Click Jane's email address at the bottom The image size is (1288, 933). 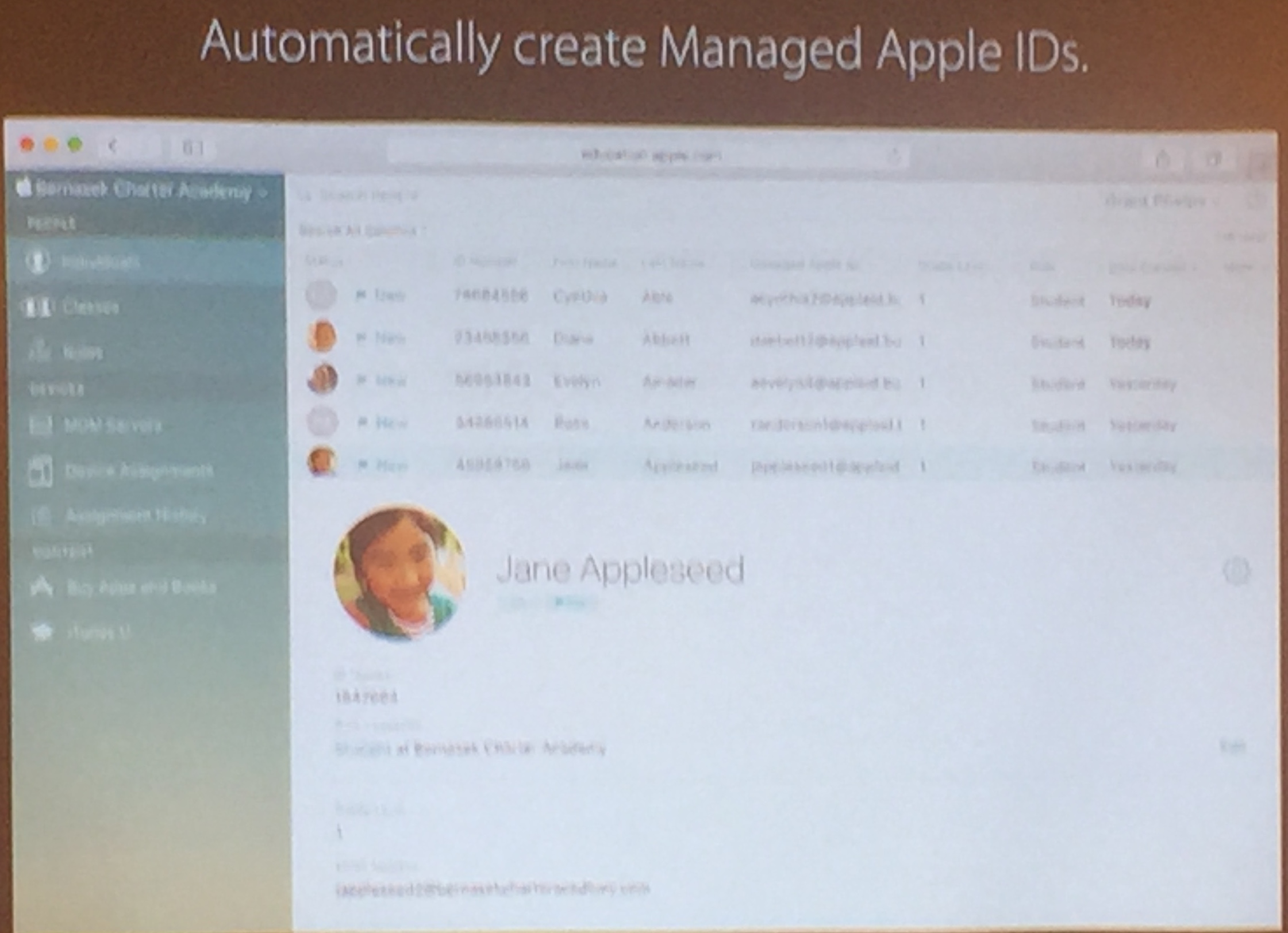[x=493, y=888]
